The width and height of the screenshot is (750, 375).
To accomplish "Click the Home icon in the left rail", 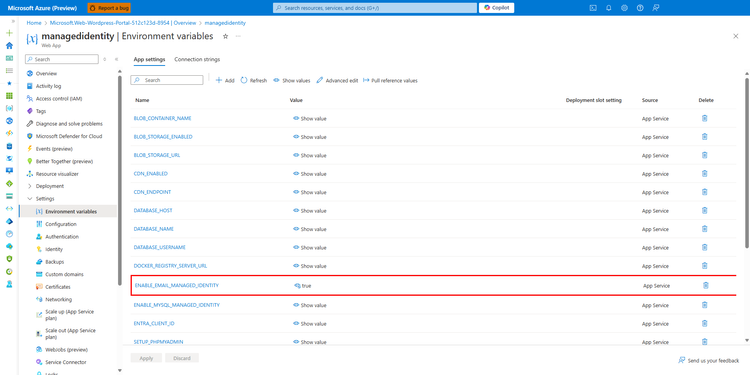I will (x=9, y=45).
